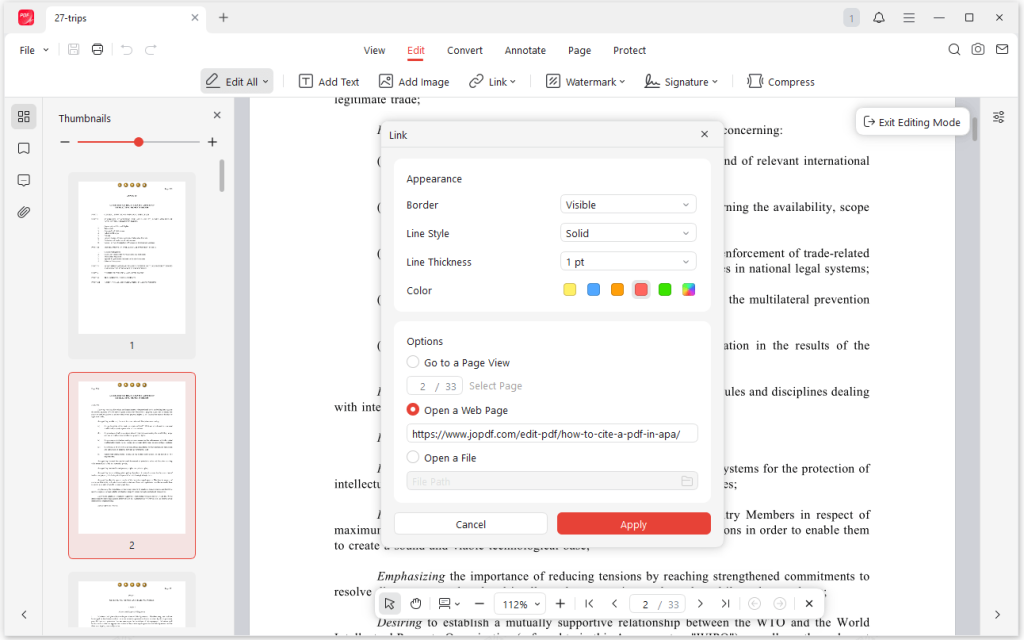Select the Open a File option
The image size is (1024, 640).
point(413,457)
